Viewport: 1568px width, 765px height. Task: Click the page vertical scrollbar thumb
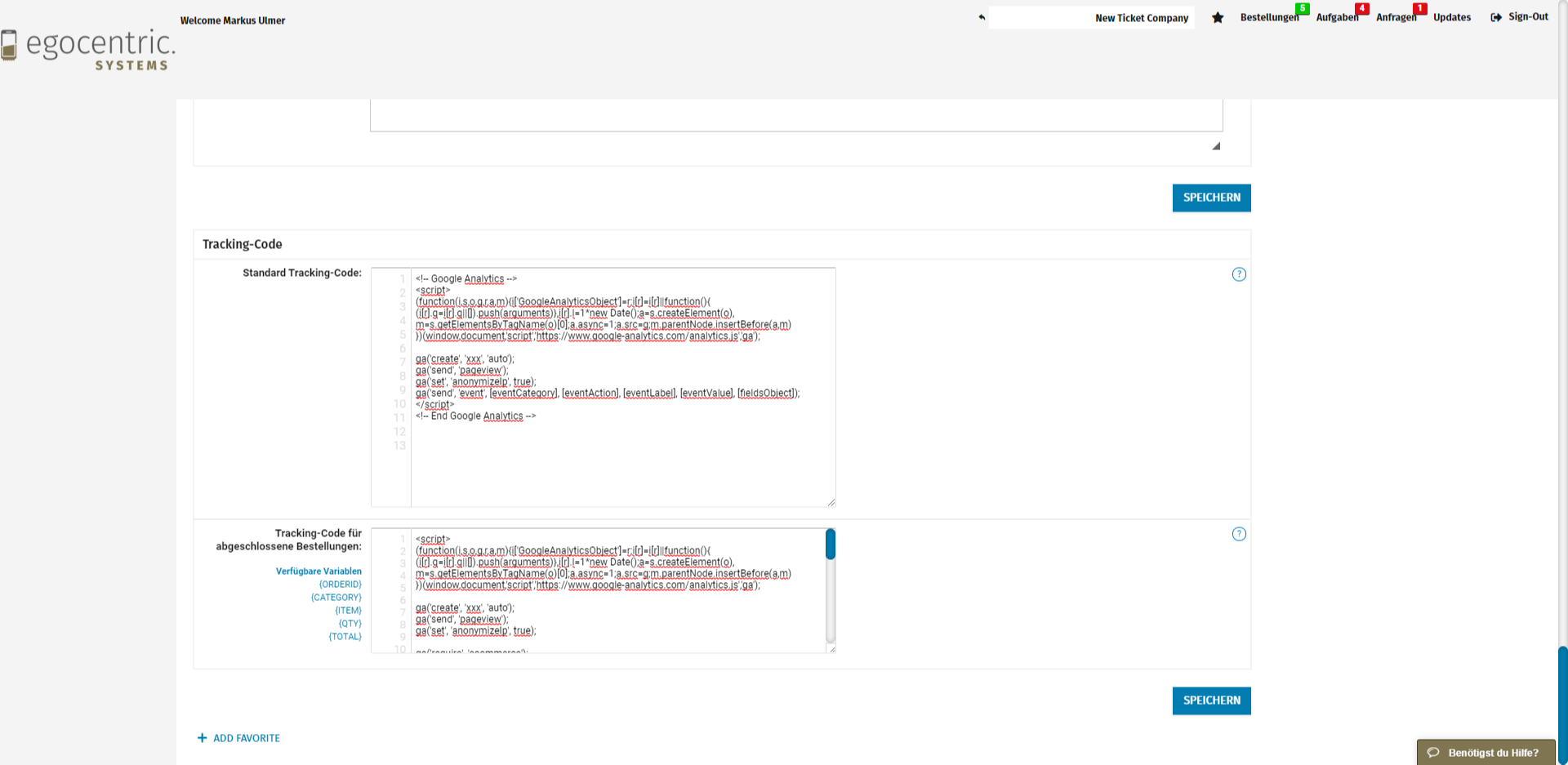pyautogui.click(x=1562, y=705)
